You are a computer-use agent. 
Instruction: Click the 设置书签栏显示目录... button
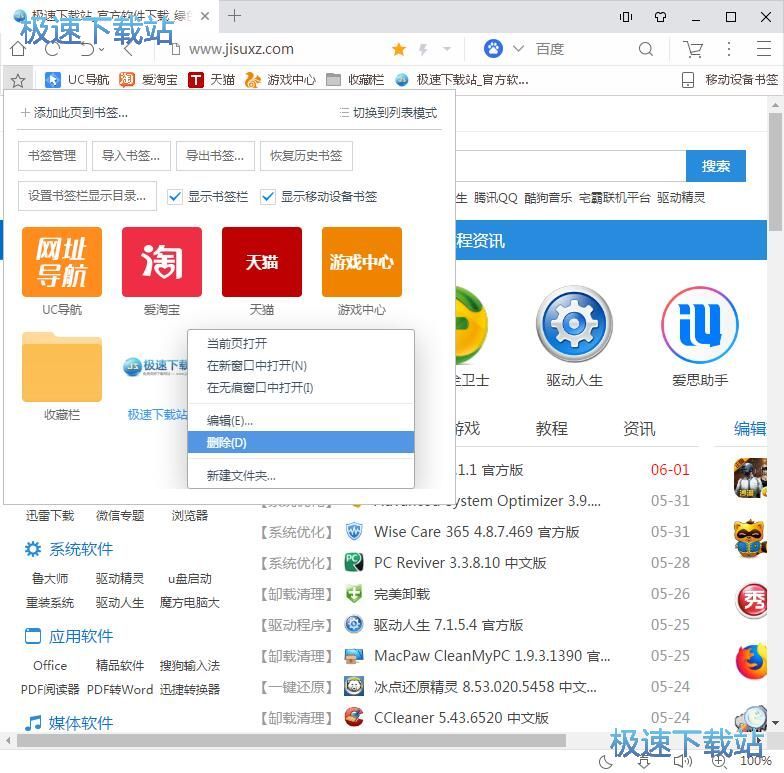click(87, 196)
